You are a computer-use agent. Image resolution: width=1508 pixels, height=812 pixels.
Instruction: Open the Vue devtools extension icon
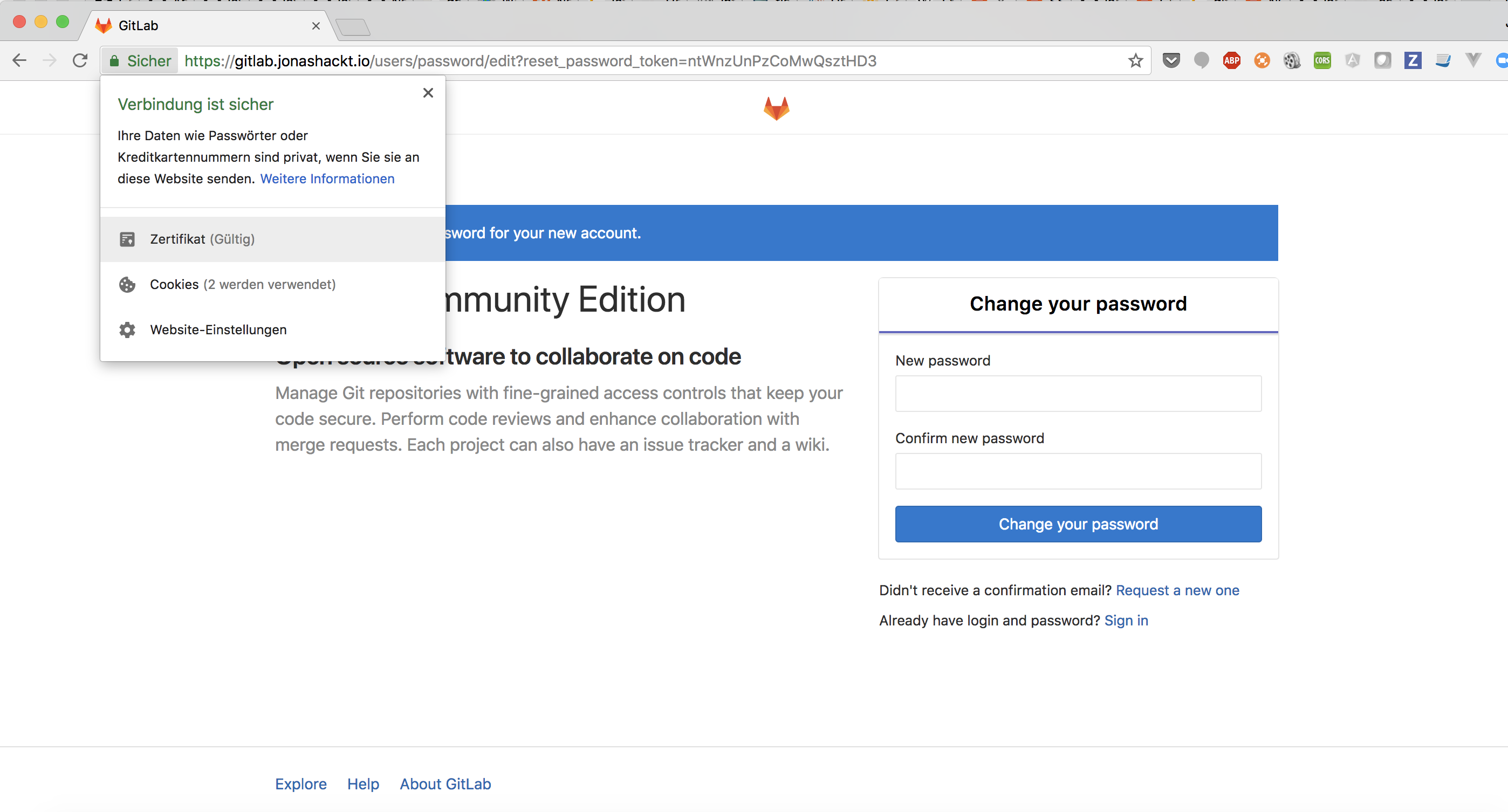1473,60
